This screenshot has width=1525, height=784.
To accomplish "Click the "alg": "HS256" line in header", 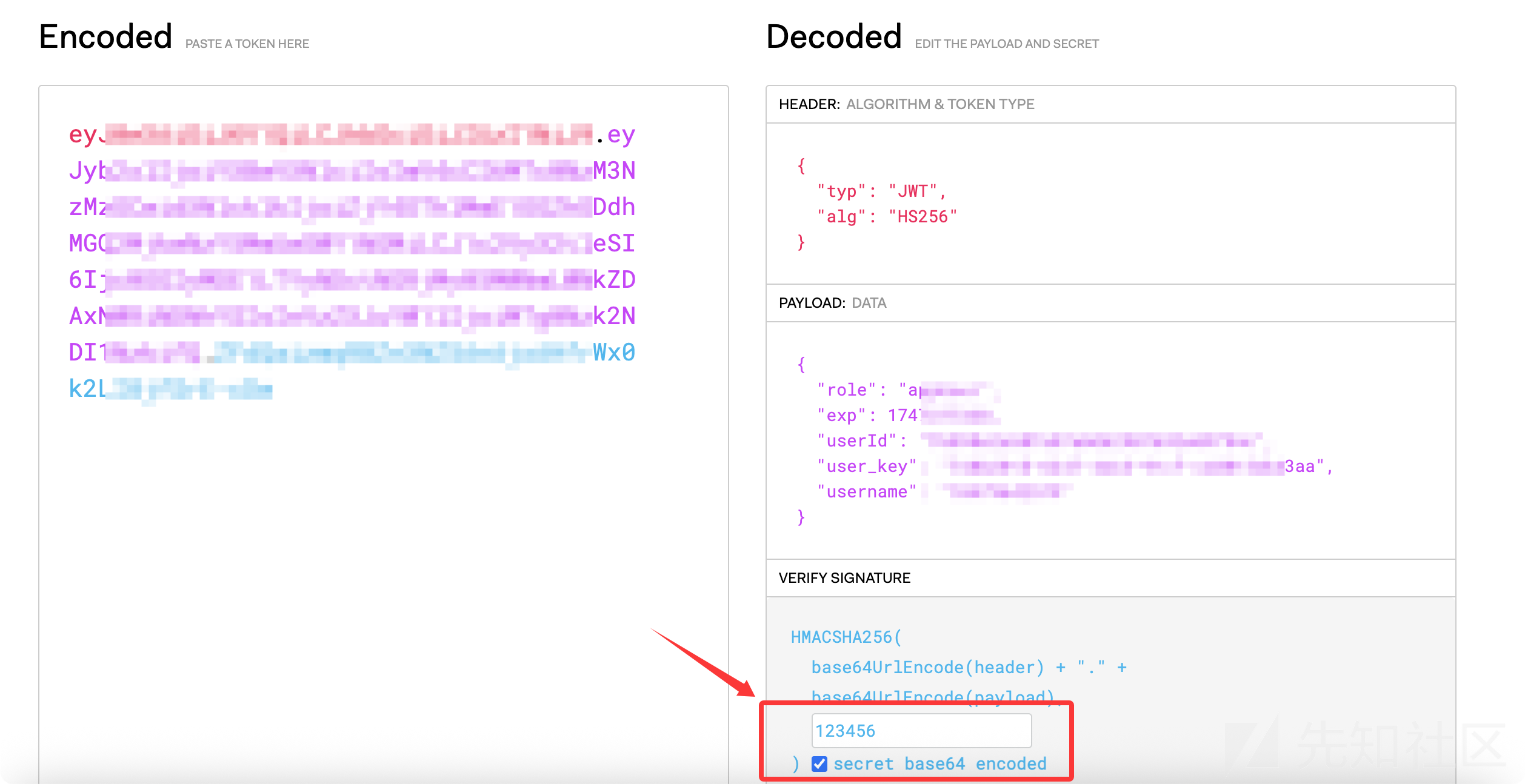I will click(886, 217).
